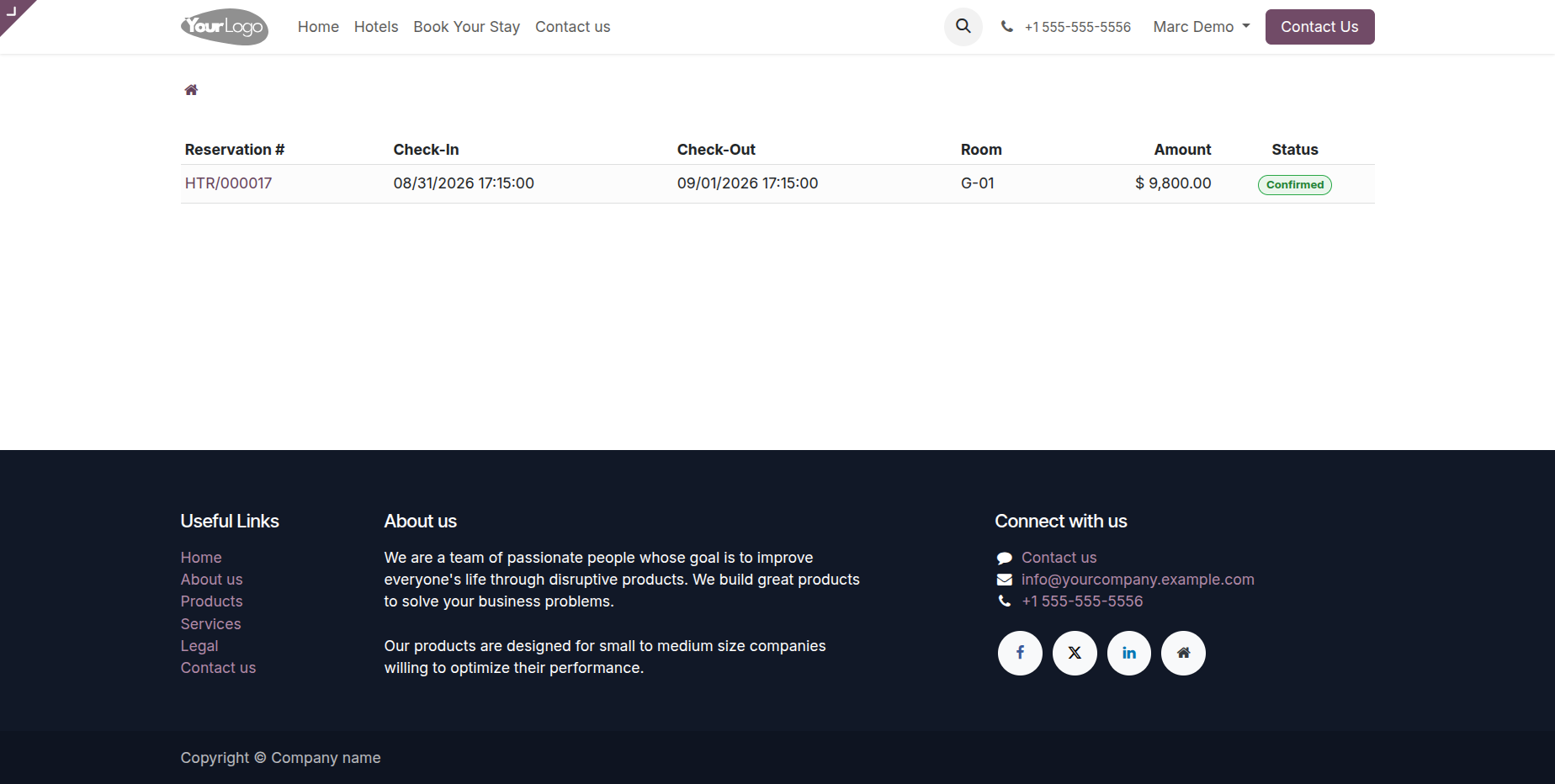
Task: Click the Reservation # column header
Action: pos(235,150)
